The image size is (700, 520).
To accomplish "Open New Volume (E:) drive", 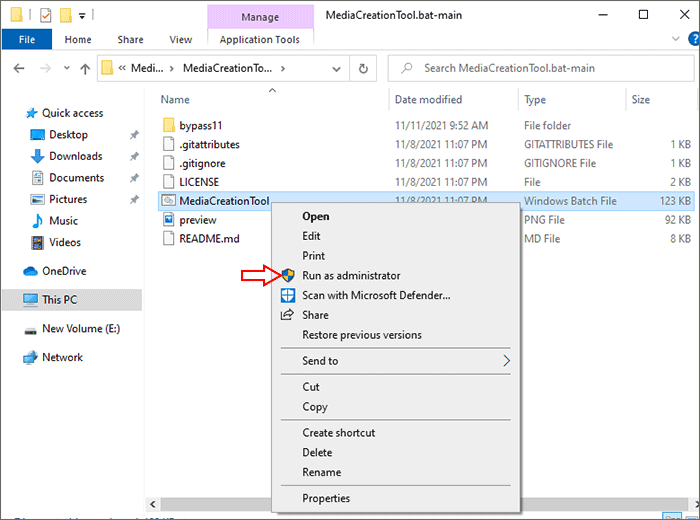I will pyautogui.click(x=81, y=329).
